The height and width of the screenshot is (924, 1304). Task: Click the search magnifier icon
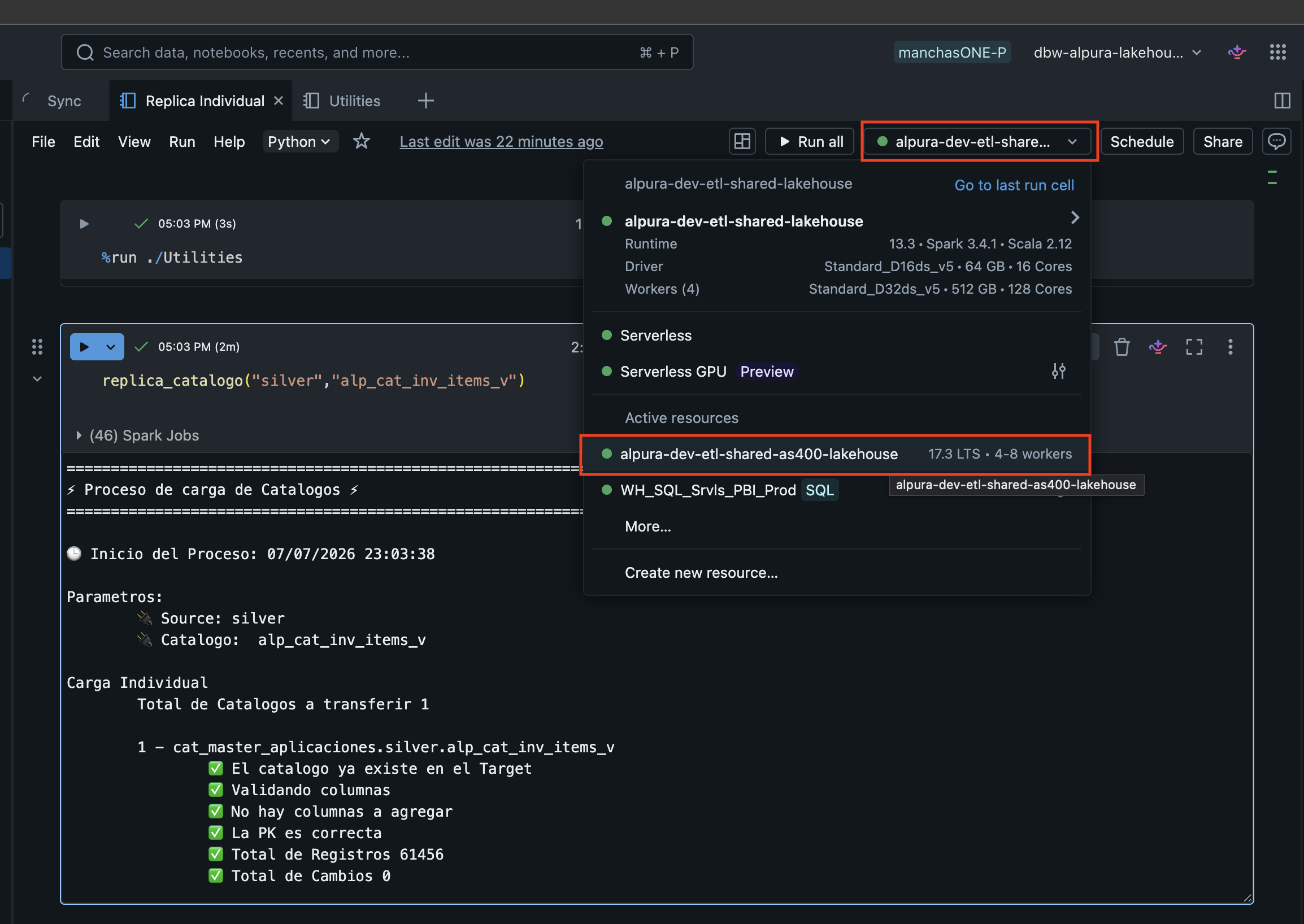coord(85,53)
